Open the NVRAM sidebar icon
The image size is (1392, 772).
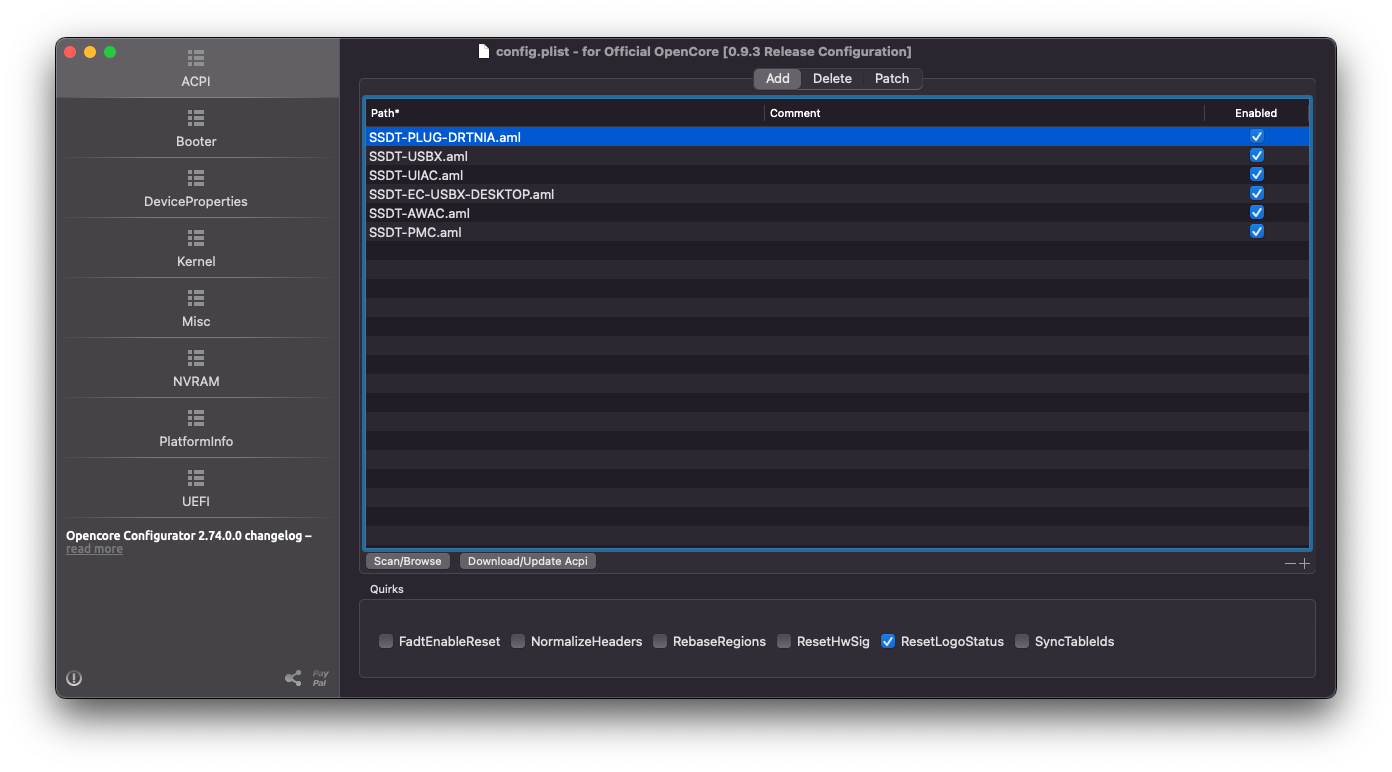point(196,358)
